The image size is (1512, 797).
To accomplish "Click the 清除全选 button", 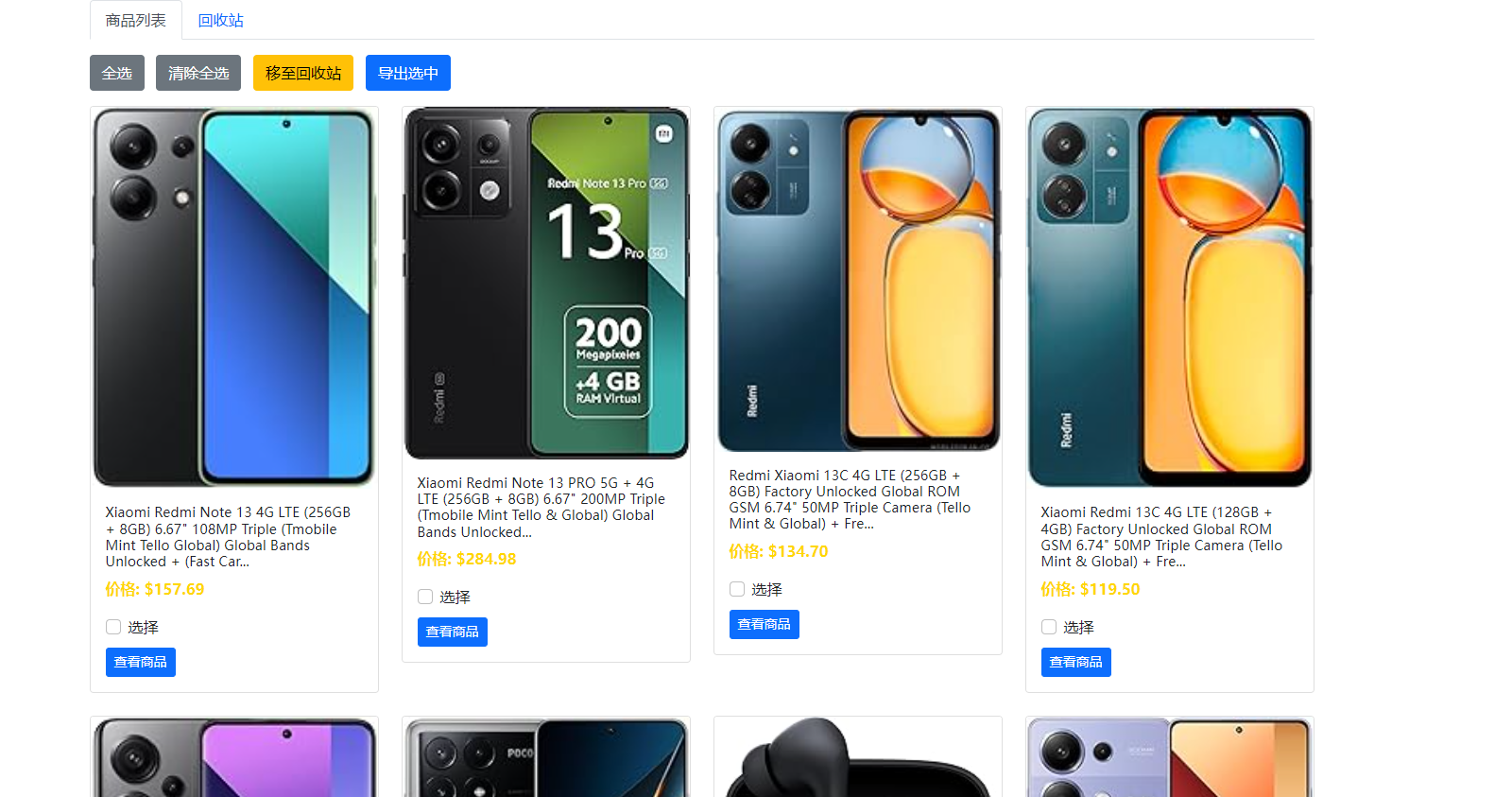I will (198, 73).
